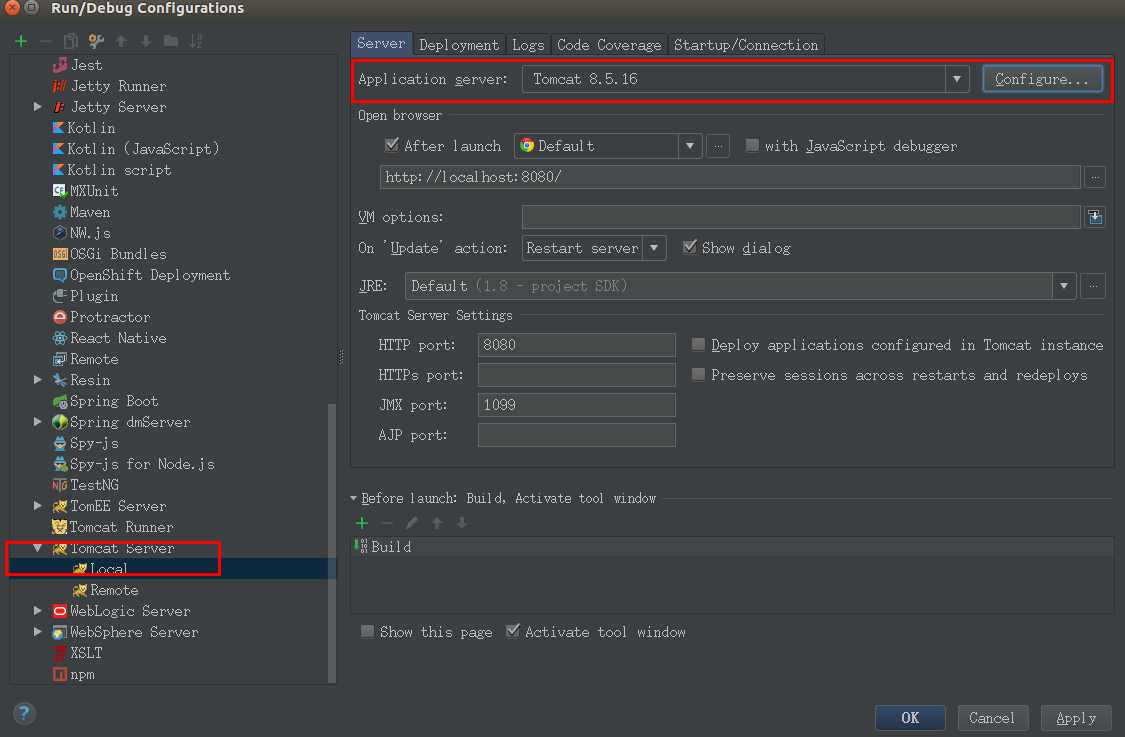
Task: Click sort configurations icon
Action: coord(196,41)
